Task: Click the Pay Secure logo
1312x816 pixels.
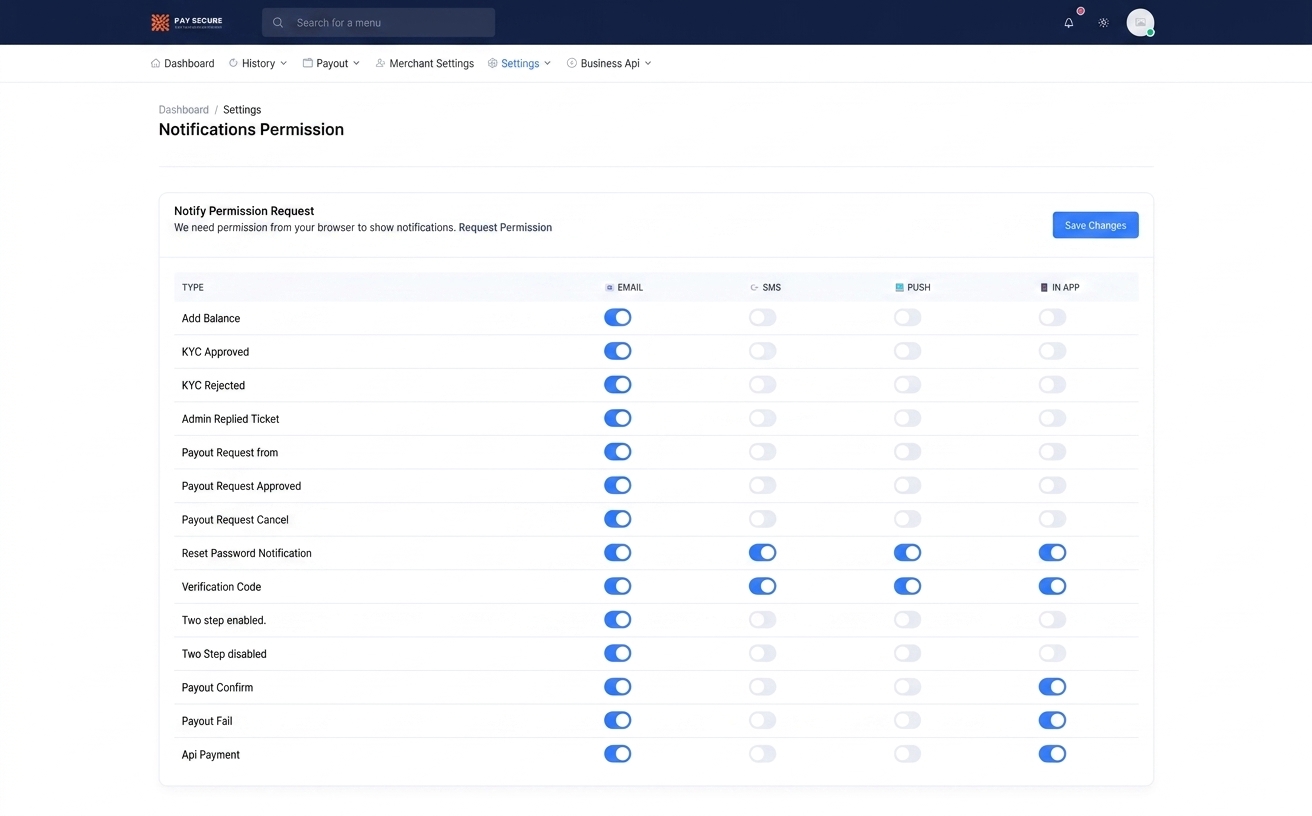Action: pyautogui.click(x=187, y=22)
